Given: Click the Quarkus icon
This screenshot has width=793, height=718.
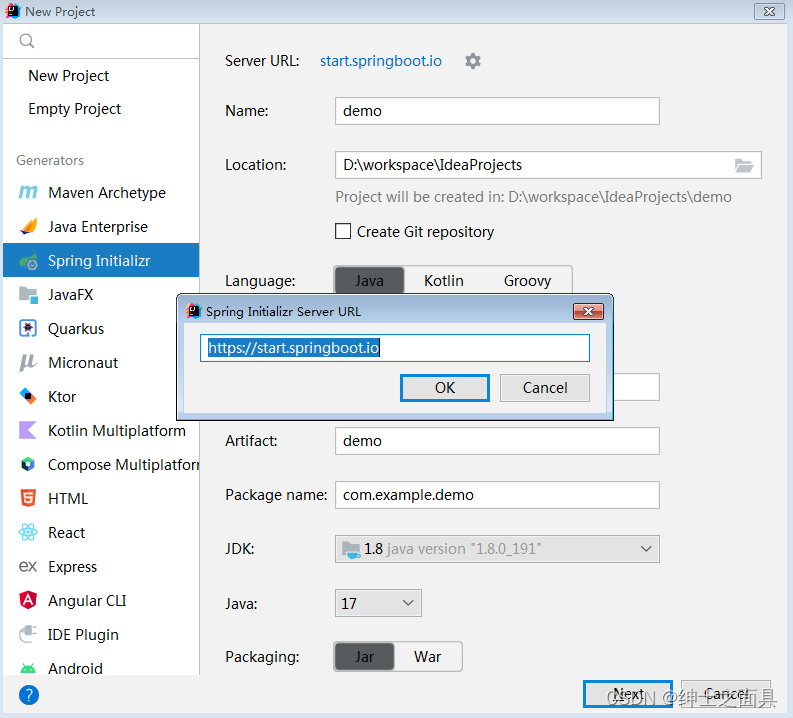Looking at the screenshot, I should [28, 329].
